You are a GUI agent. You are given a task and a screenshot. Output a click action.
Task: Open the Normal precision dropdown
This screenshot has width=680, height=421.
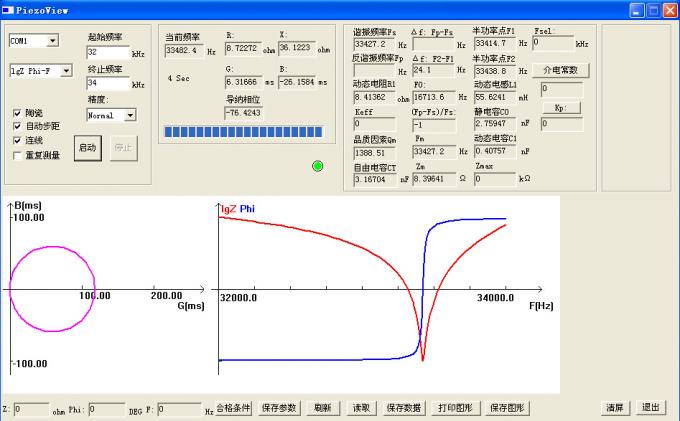(x=130, y=115)
